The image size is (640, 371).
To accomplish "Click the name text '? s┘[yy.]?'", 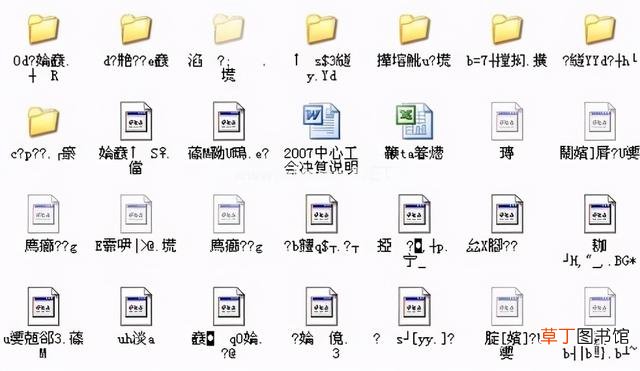I will click(x=413, y=339).
